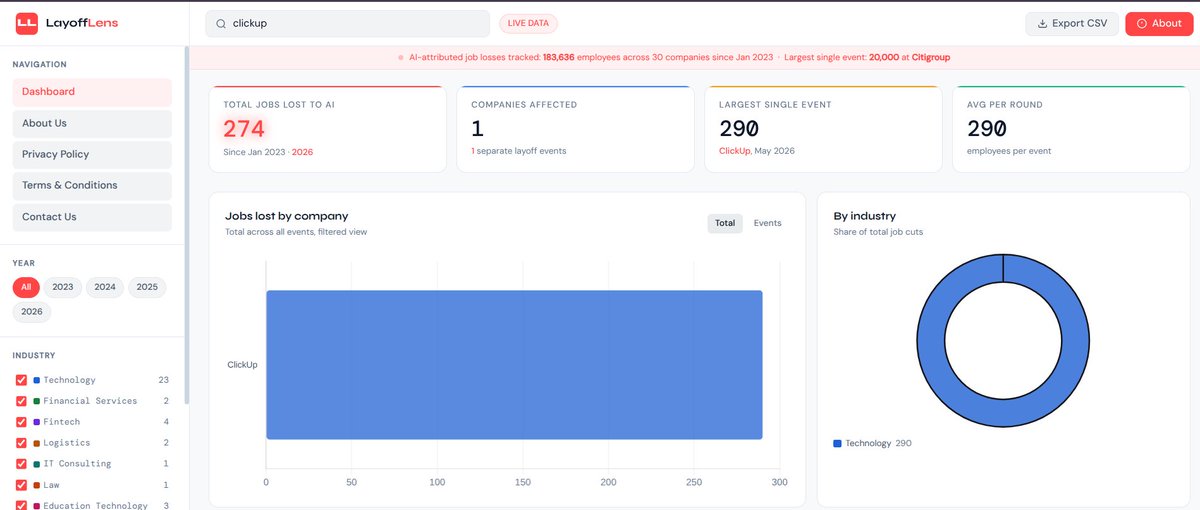
Task: Click the Jobs lost by company heading
Action: (287, 216)
